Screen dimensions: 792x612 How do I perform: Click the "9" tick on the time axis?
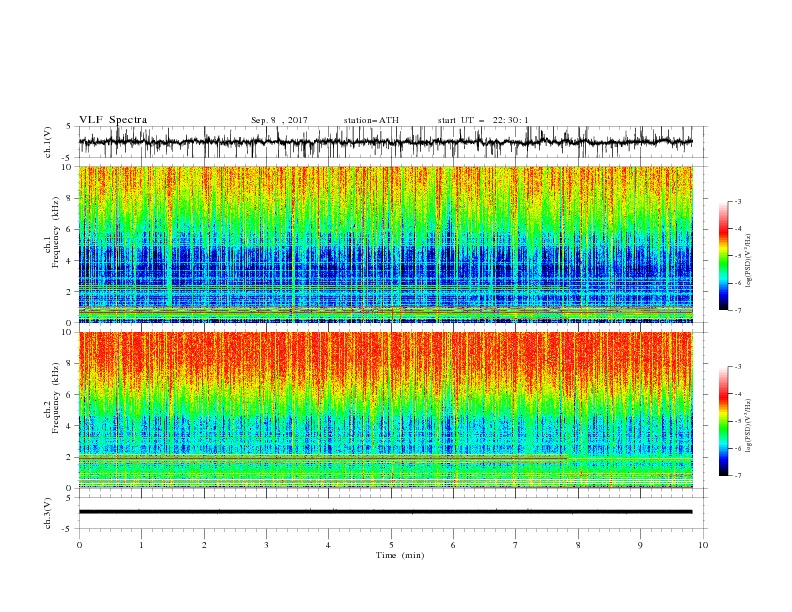pos(640,545)
